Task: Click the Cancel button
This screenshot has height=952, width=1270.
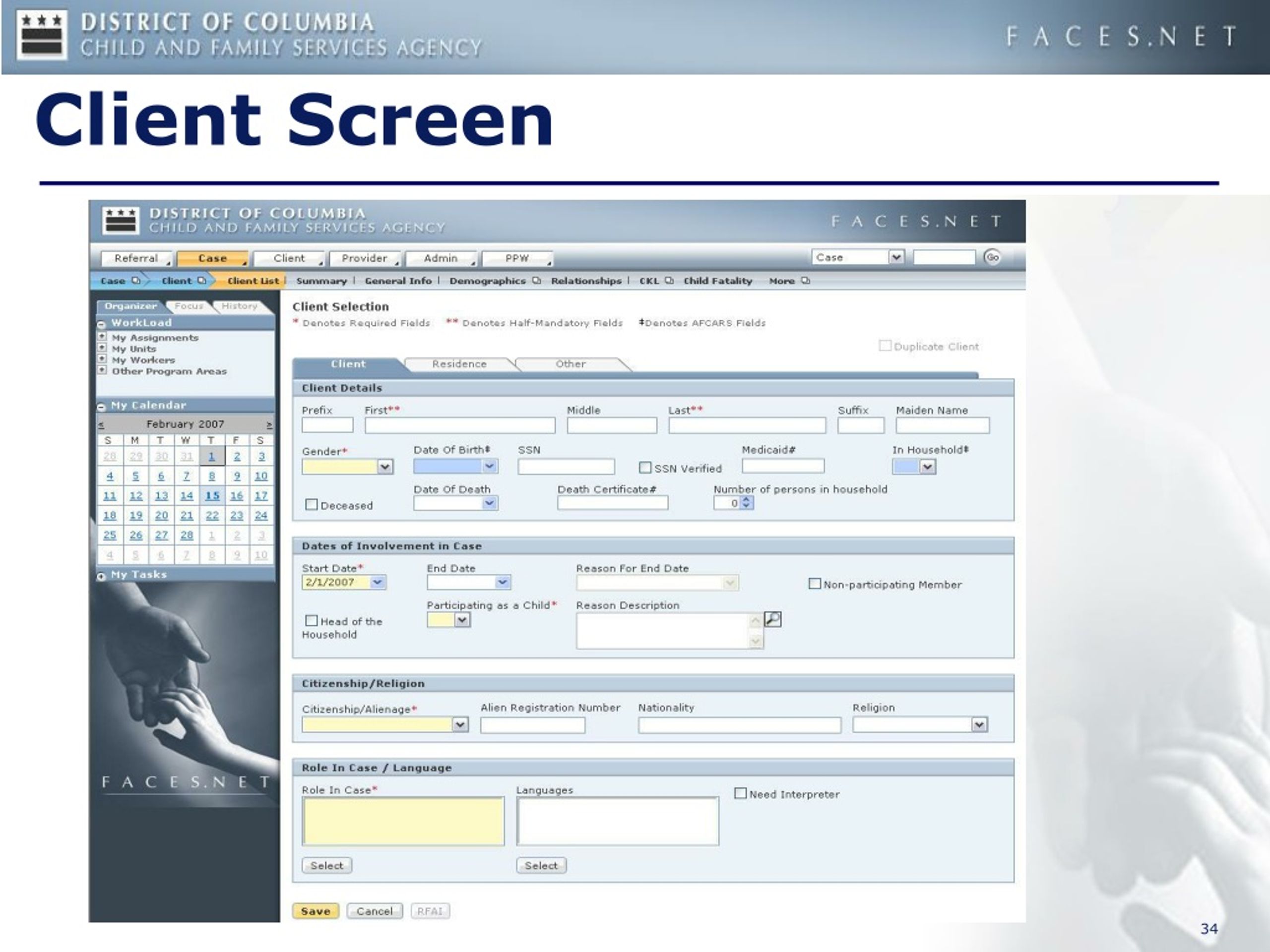Action: [375, 911]
